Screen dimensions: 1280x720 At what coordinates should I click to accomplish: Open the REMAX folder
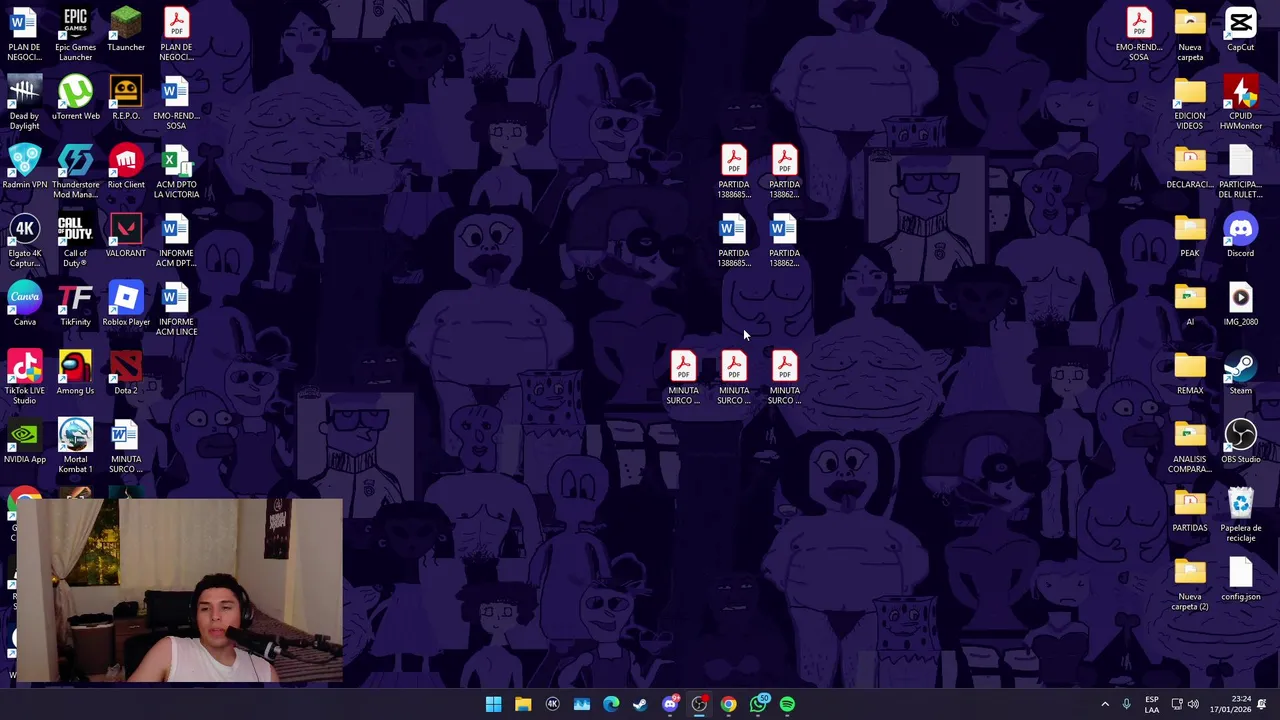click(1190, 374)
